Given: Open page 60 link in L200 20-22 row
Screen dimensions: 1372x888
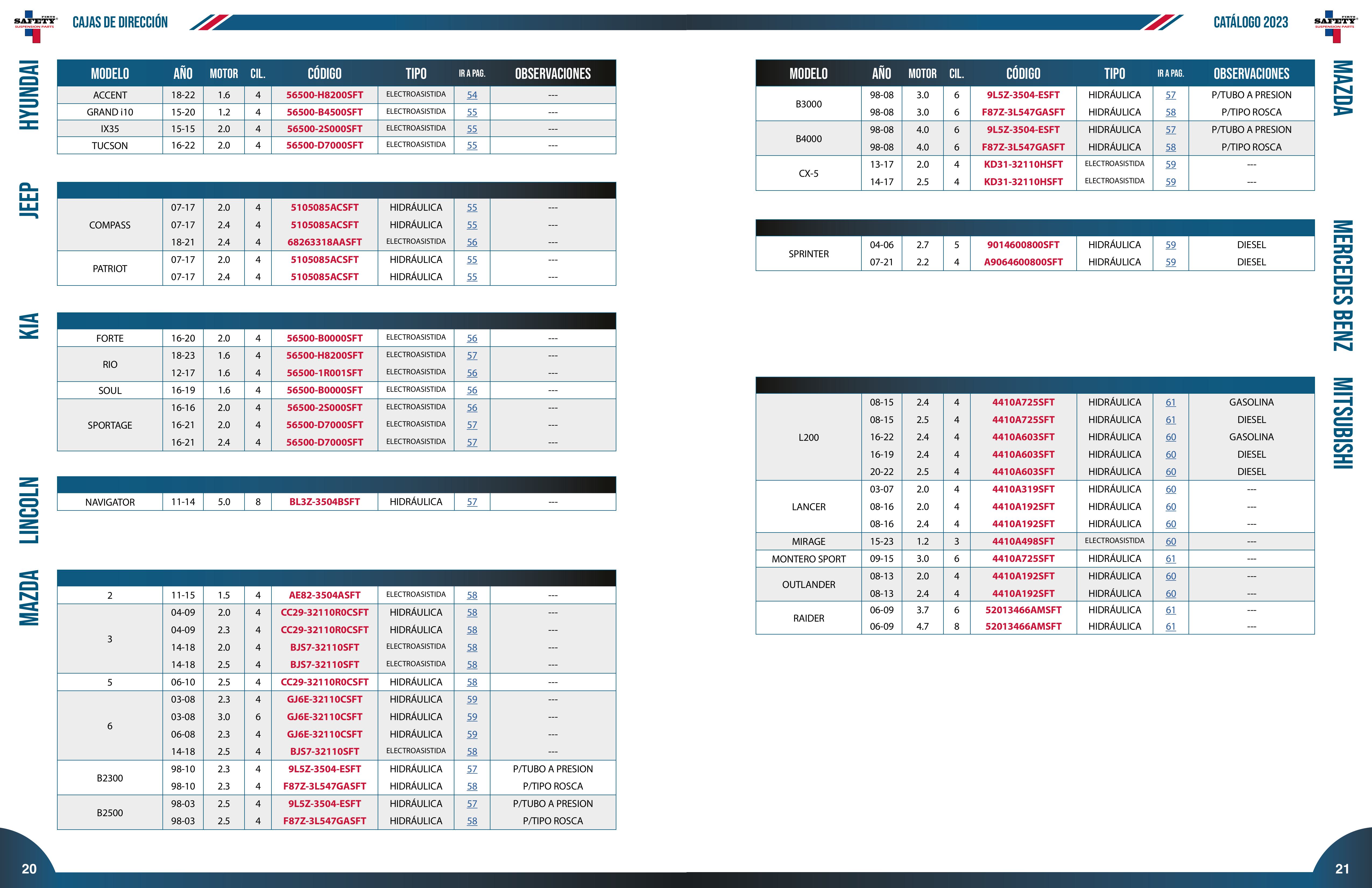Looking at the screenshot, I should pos(1171,472).
